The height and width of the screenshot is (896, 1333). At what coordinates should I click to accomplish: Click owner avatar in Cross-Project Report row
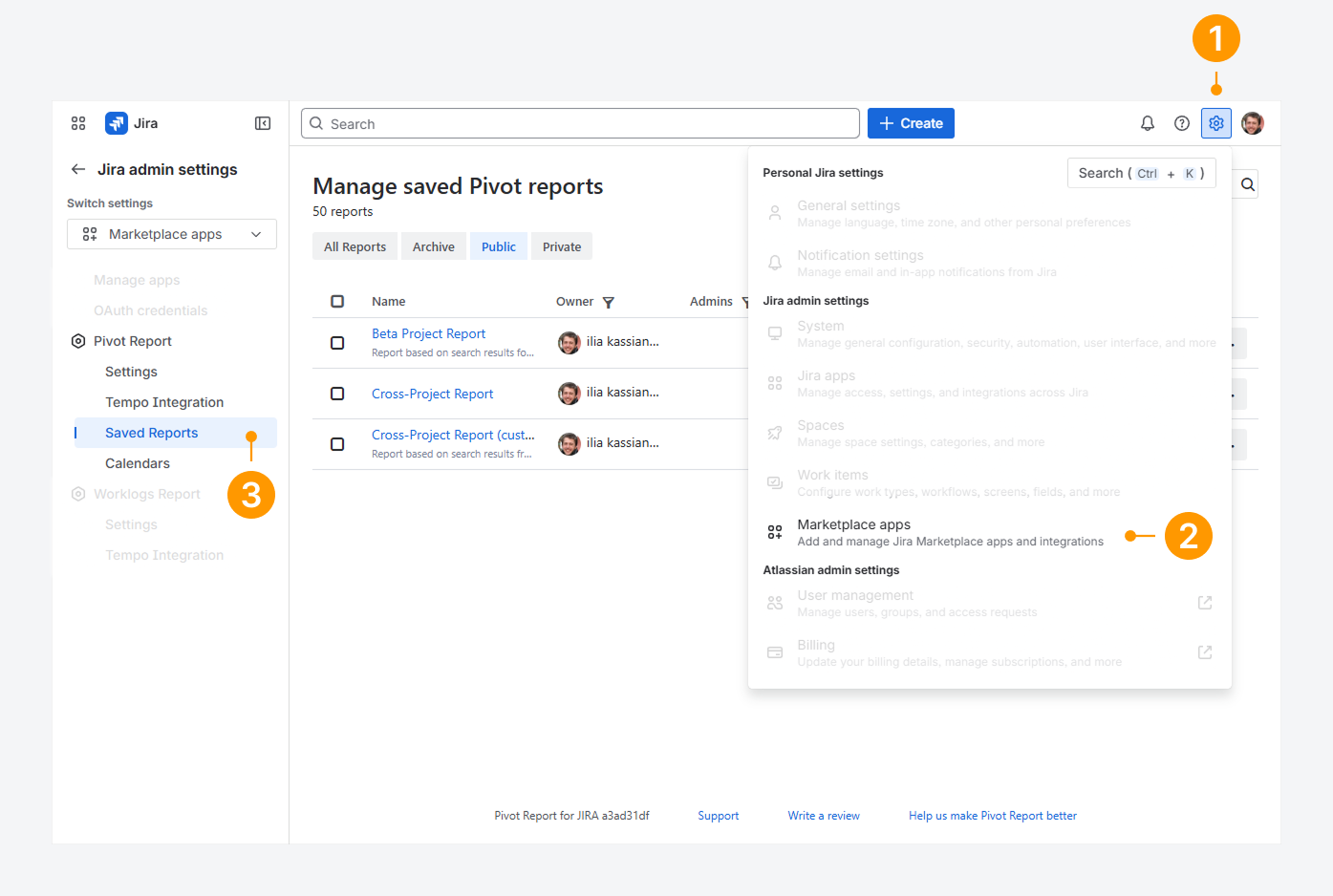[x=570, y=394]
